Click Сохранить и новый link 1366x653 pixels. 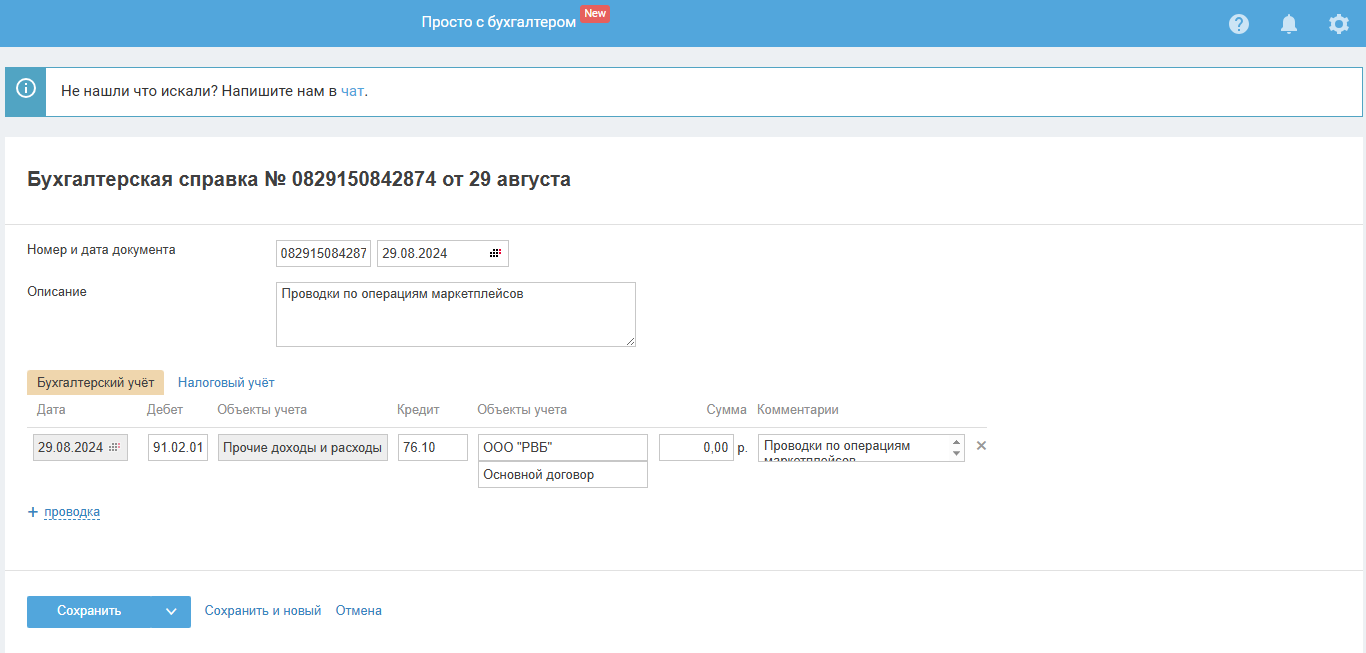(x=263, y=611)
